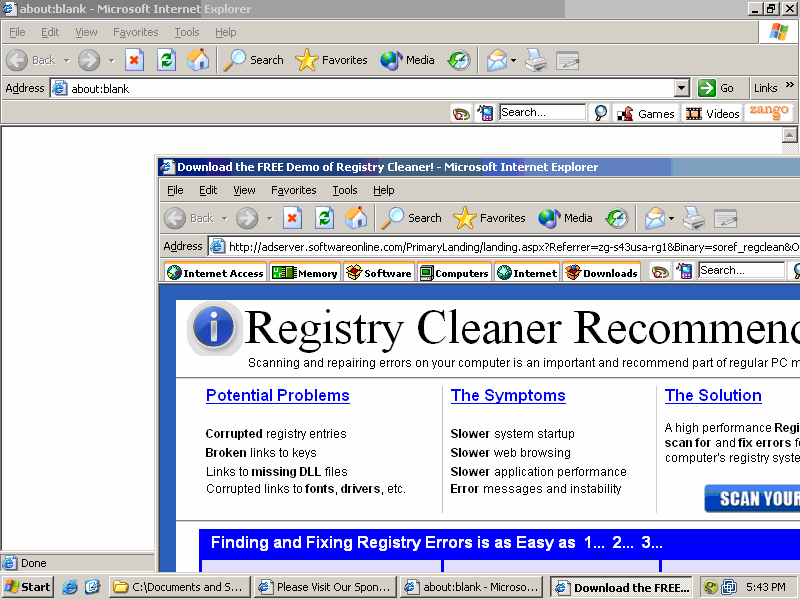Click Back arrow in about:blank window toolbar
Screen dimensions: 800x600
click(17, 60)
